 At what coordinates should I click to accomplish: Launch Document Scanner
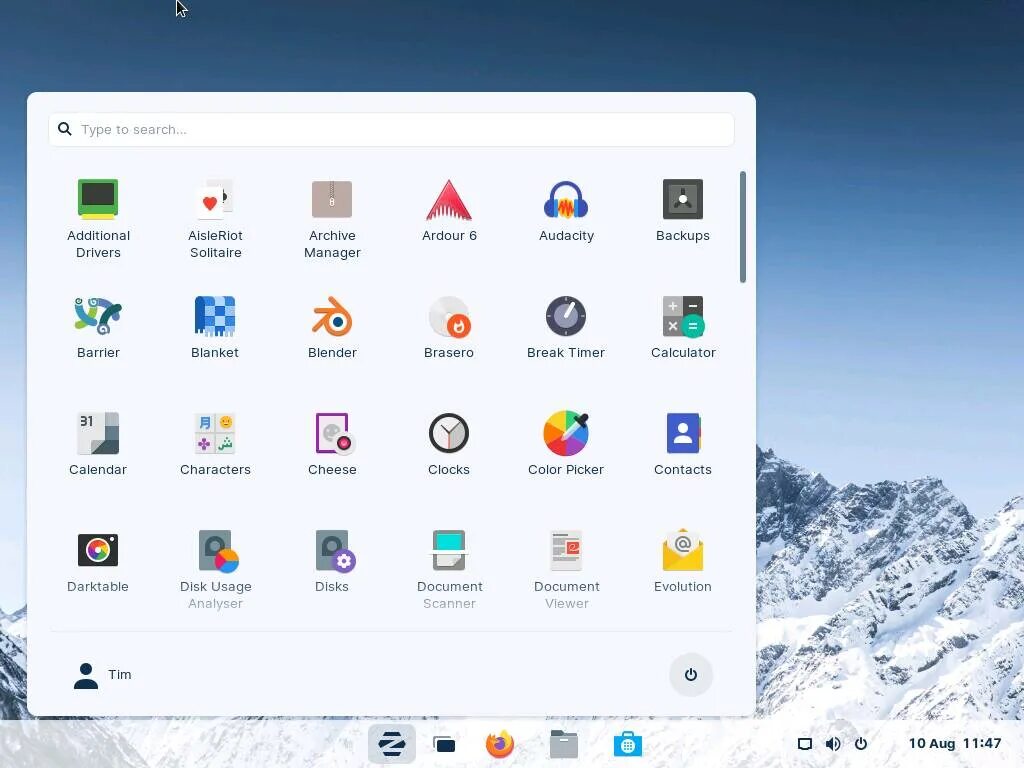(449, 569)
